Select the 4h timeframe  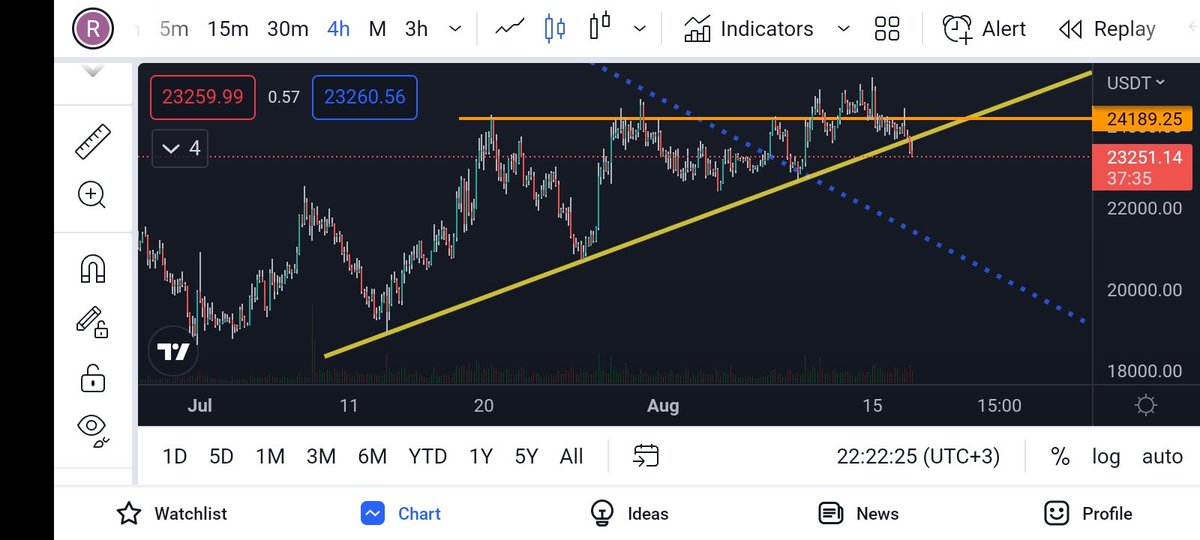(x=339, y=29)
